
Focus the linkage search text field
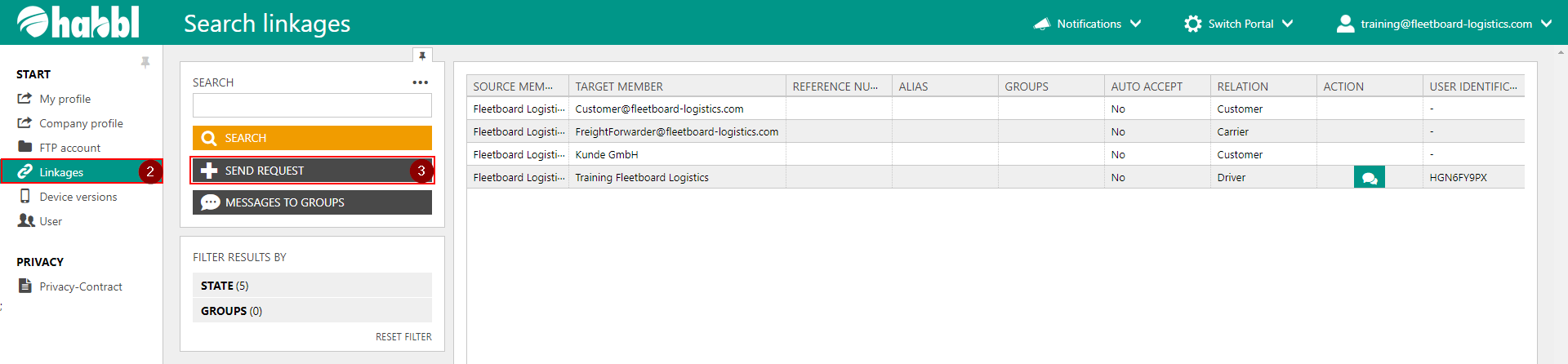point(312,106)
